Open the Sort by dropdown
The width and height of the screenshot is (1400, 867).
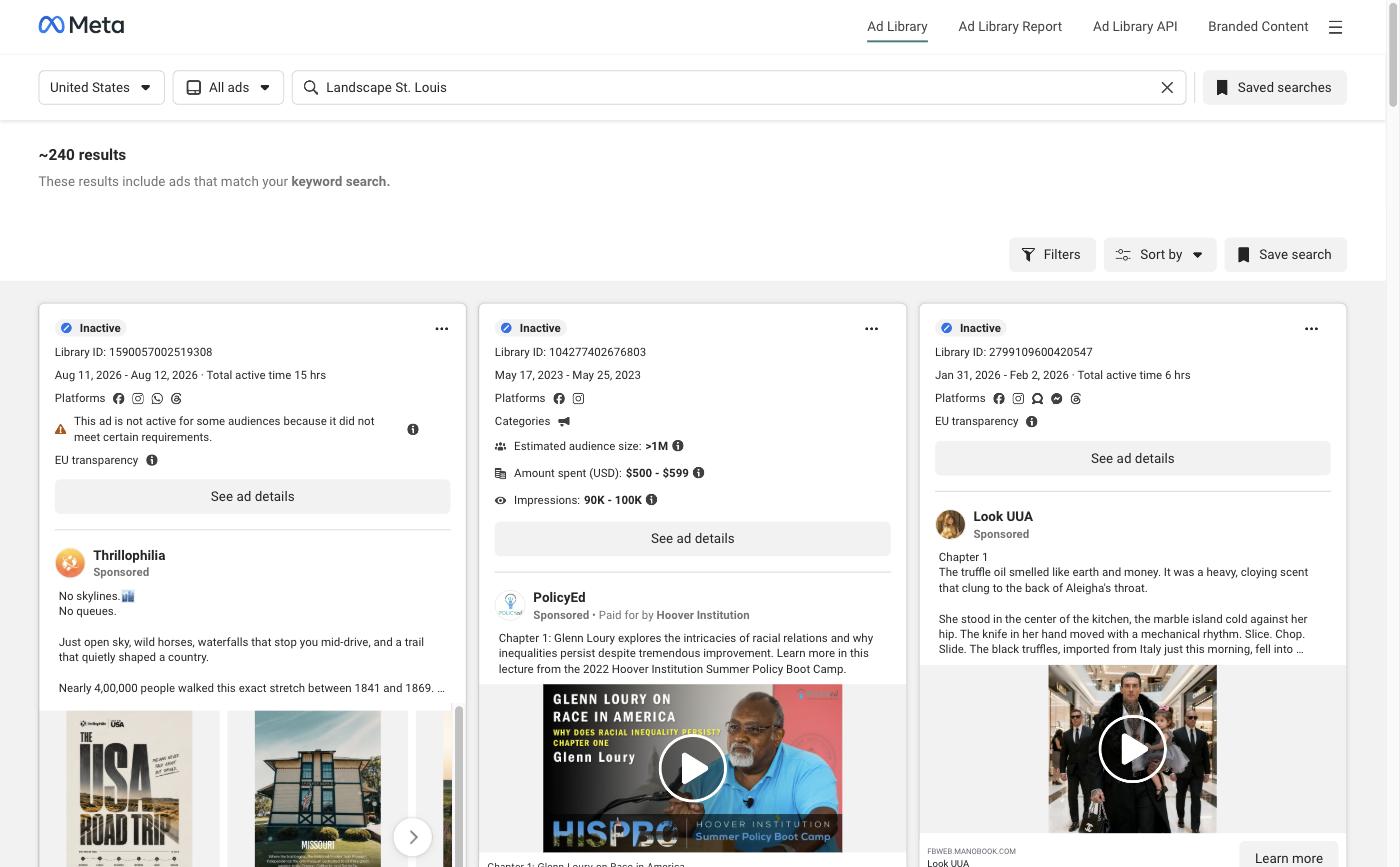click(1160, 255)
